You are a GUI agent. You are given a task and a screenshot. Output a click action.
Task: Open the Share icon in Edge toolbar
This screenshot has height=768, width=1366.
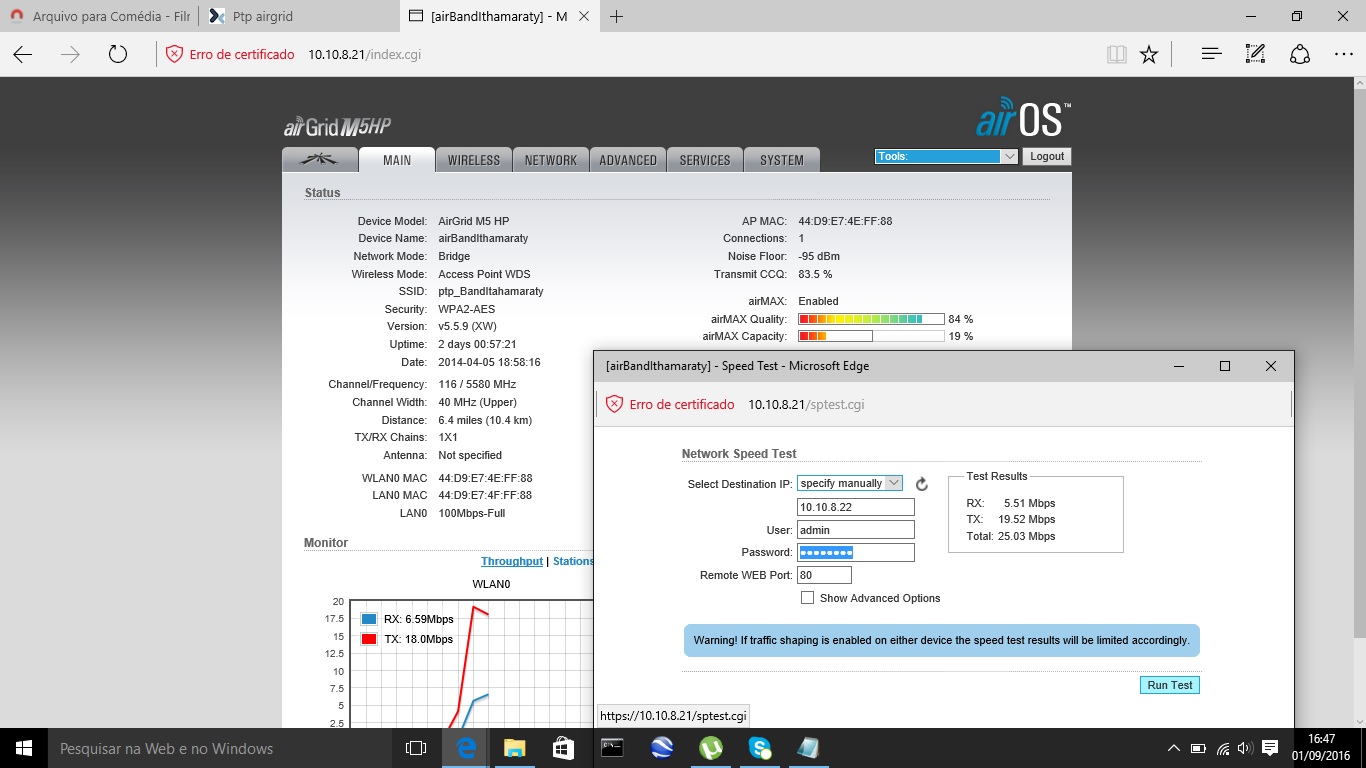point(1300,54)
